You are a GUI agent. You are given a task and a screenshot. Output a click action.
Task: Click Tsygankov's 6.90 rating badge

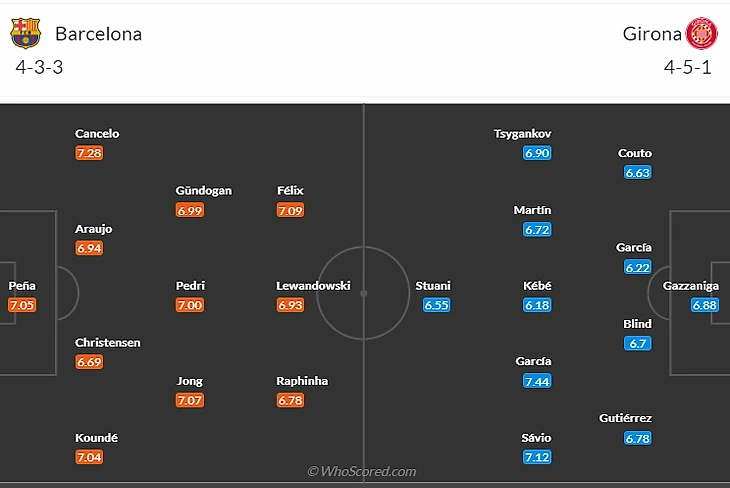pos(537,153)
